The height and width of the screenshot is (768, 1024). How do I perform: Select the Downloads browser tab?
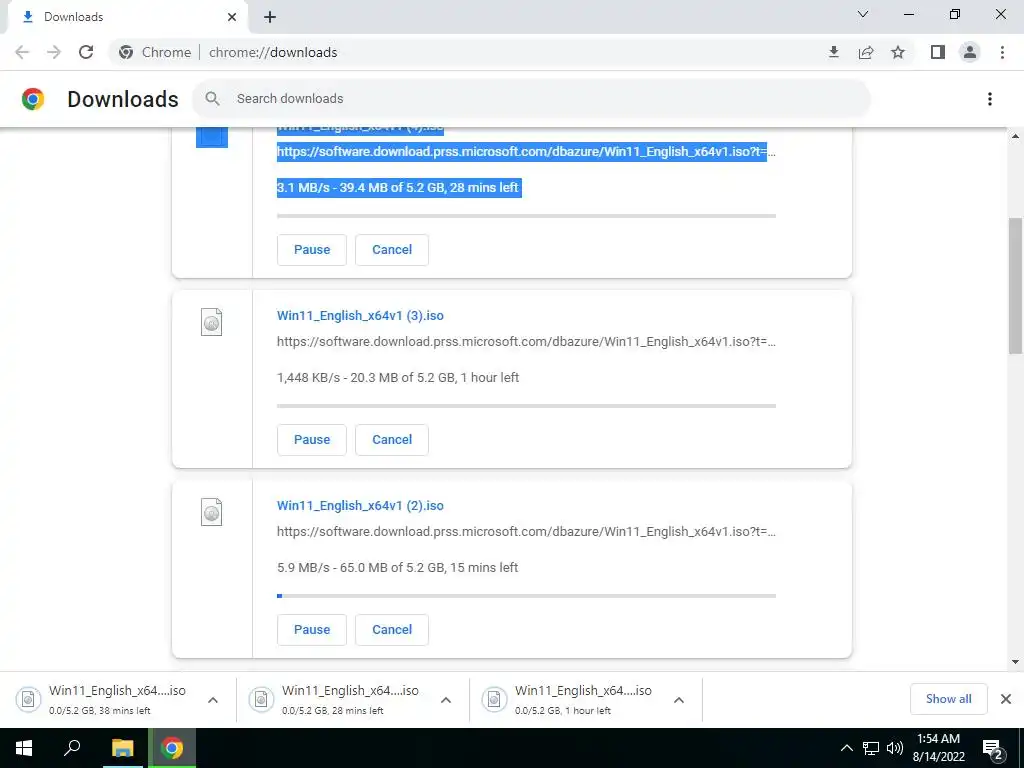128,17
